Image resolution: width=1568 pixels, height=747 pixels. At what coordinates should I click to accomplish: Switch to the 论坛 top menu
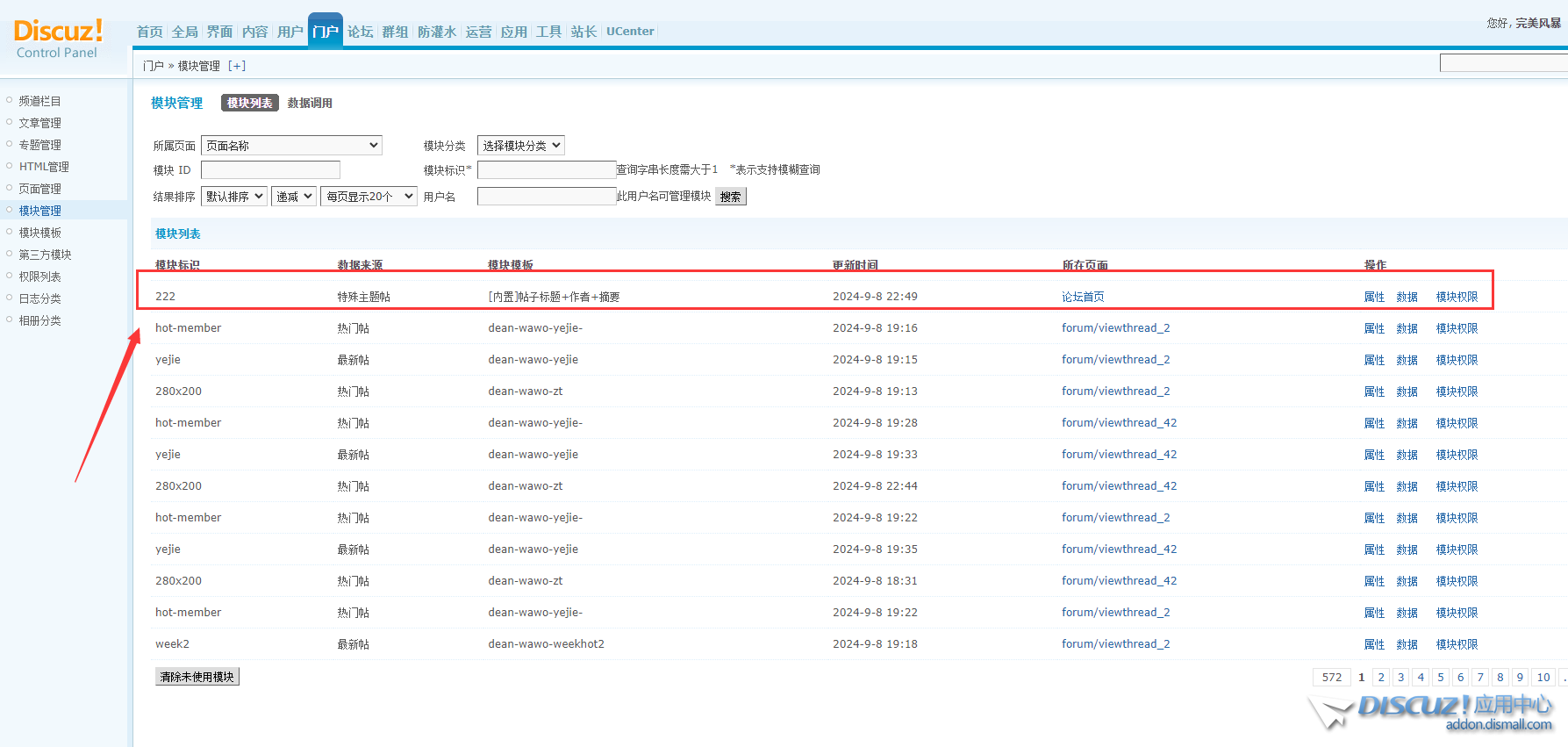click(360, 32)
